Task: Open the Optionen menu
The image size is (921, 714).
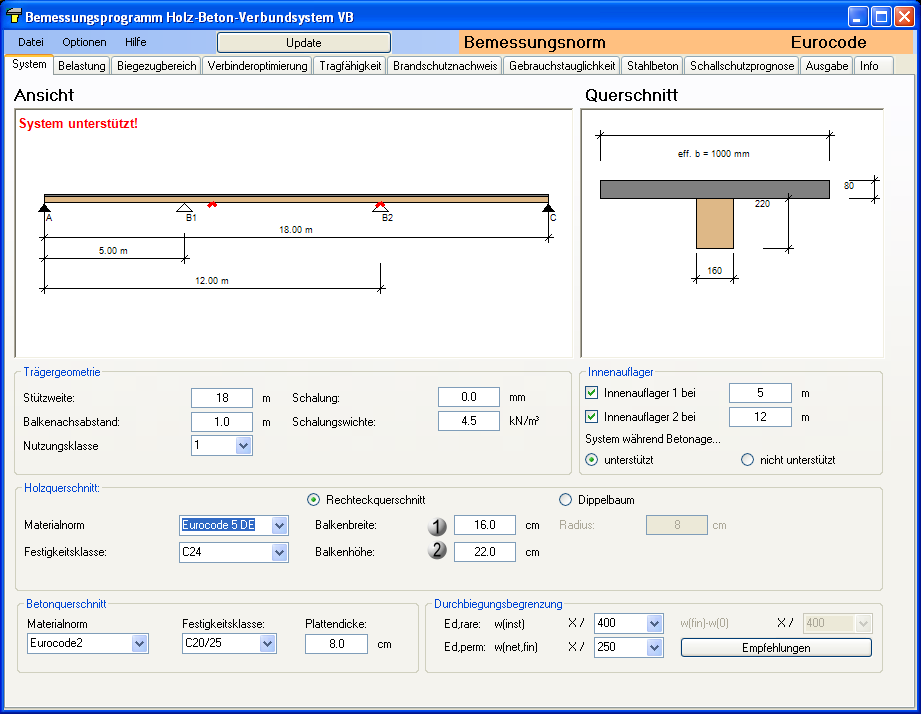Action: click(84, 42)
